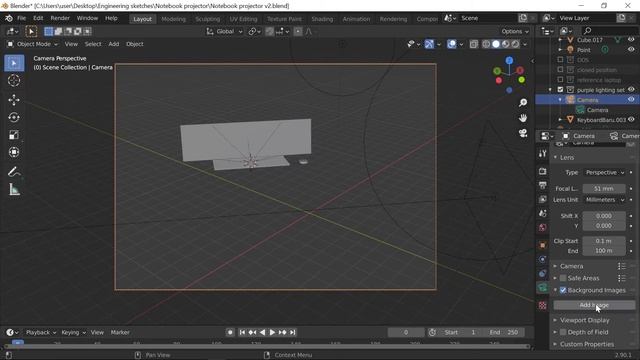Image resolution: width=640 pixels, height=360 pixels.
Task: Toggle visibility eye of KeyboardBaru.003
Action: coord(631,120)
